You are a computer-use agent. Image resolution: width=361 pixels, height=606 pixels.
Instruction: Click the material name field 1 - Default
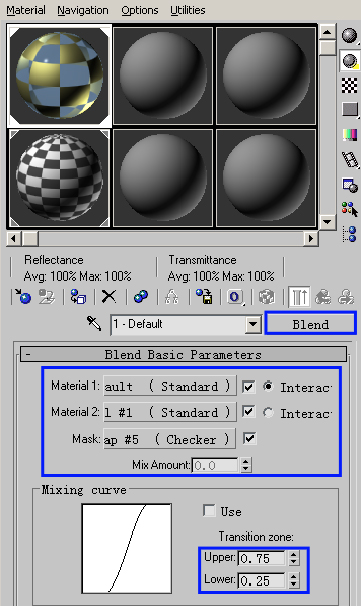click(179, 324)
